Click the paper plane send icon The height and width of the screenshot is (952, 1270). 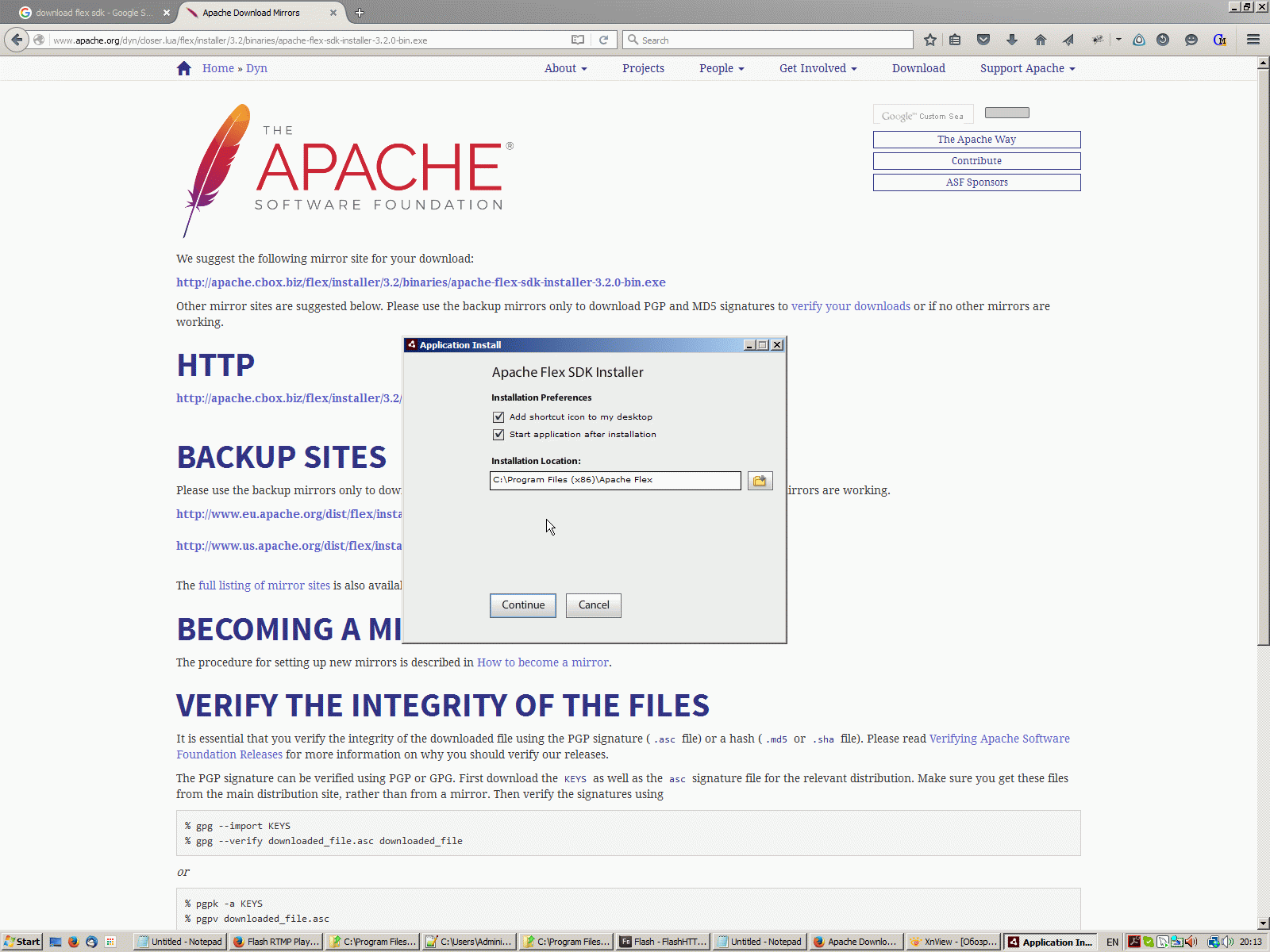click(1068, 40)
